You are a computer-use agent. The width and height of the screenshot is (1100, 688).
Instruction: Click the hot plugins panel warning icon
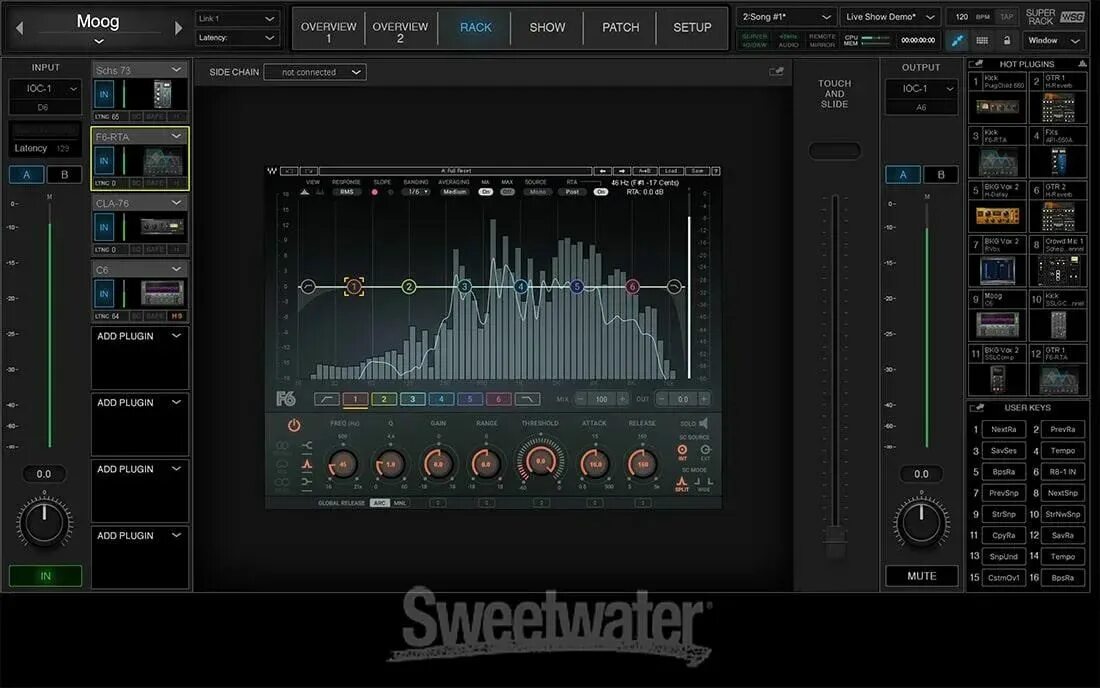[1082, 64]
